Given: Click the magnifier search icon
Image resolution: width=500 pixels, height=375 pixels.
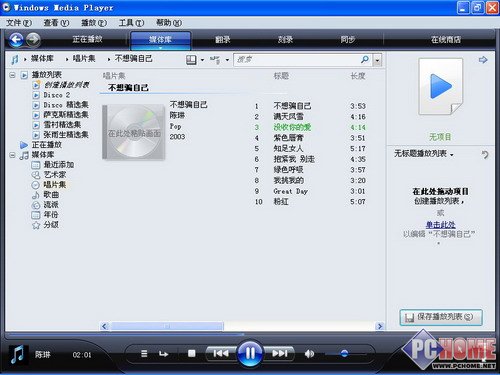Looking at the screenshot, I should [365, 60].
